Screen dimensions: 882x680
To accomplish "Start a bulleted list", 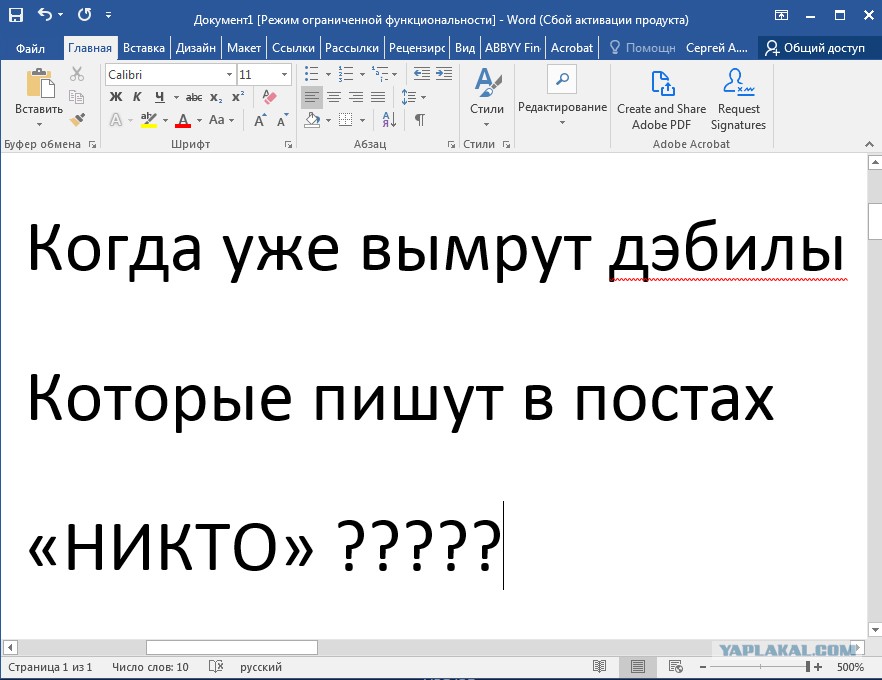I will click(x=312, y=74).
